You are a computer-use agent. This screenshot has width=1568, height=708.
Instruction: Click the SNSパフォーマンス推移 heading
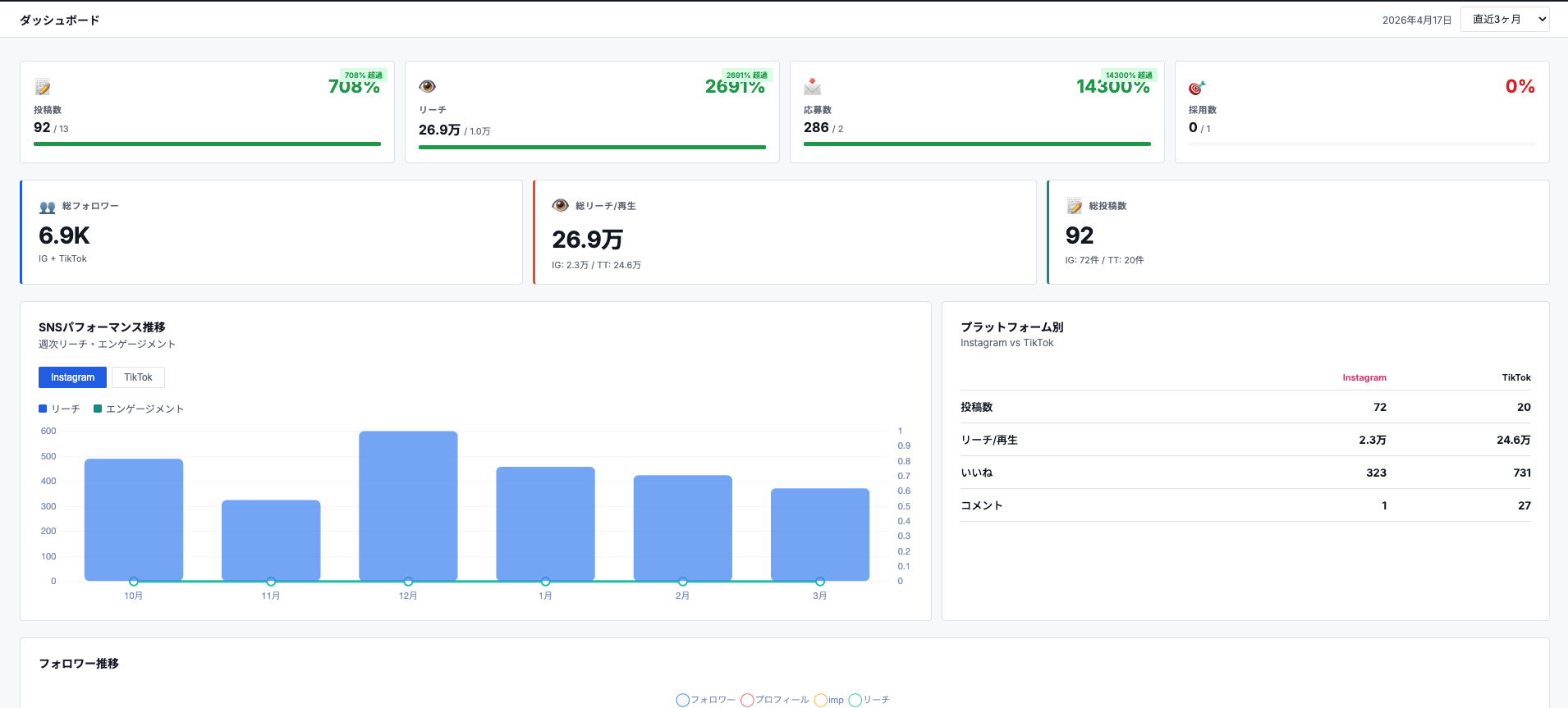click(x=102, y=327)
